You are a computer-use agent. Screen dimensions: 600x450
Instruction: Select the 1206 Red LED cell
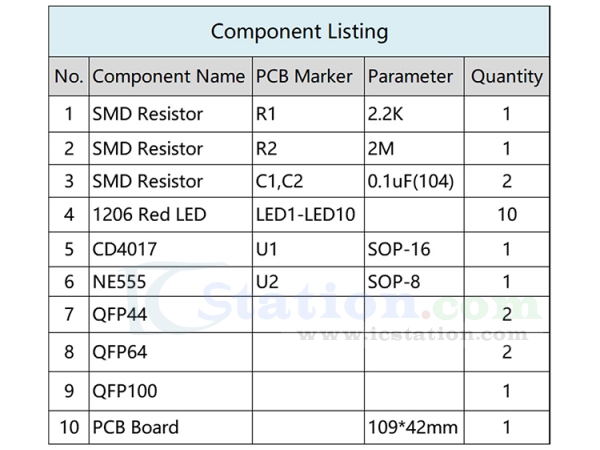tap(148, 214)
